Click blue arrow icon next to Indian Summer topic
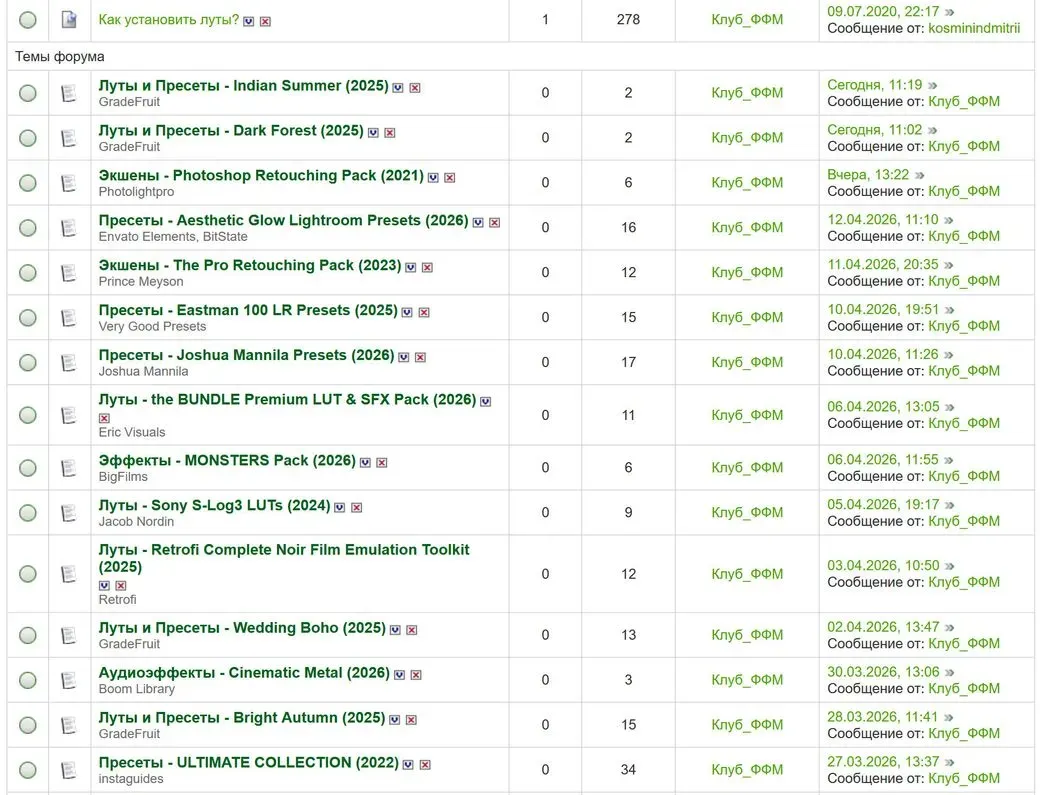 [398, 88]
